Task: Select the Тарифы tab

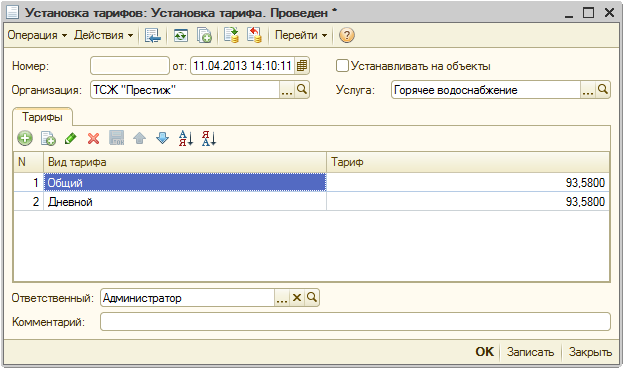Action: [x=43, y=117]
